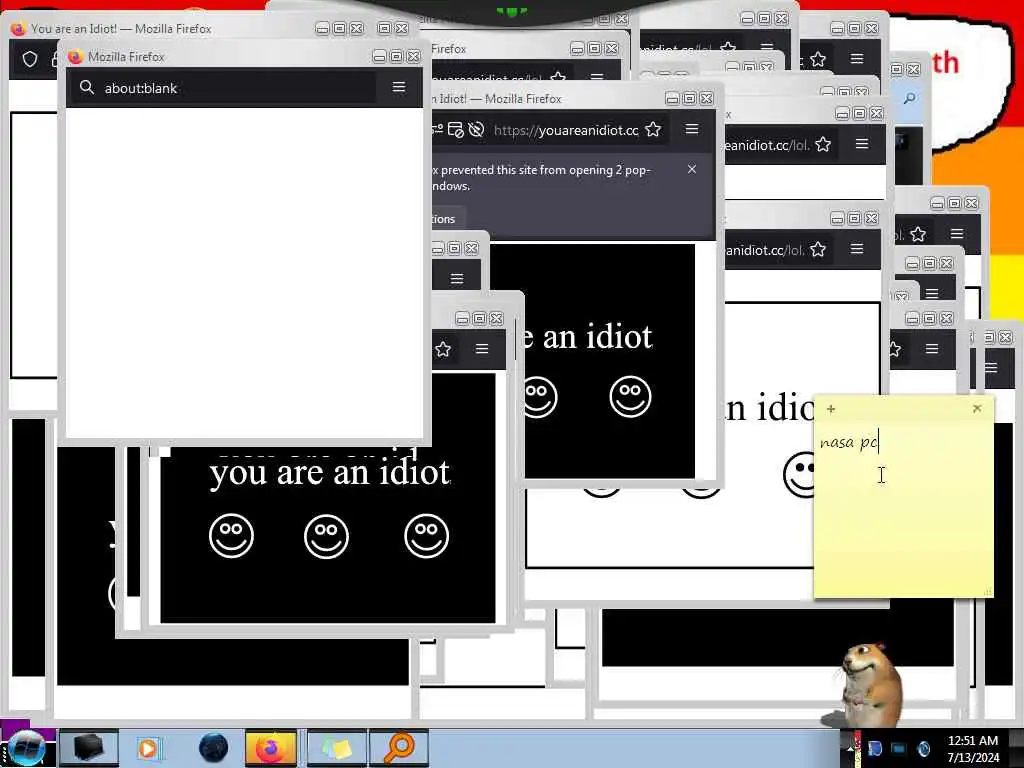Click the autoplay blocked icon beside https://youareanidiot.cc
Image resolution: width=1024 pixels, height=768 pixels.
point(476,130)
